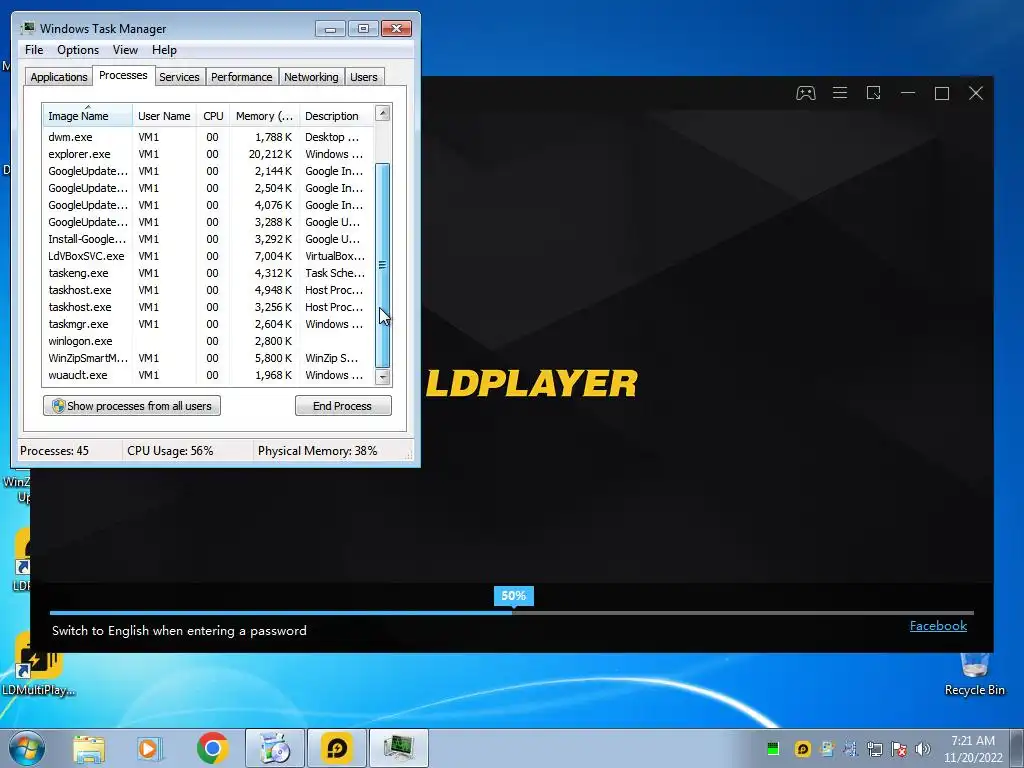Click tray icon right of LDPlayer tray icon

click(827, 748)
